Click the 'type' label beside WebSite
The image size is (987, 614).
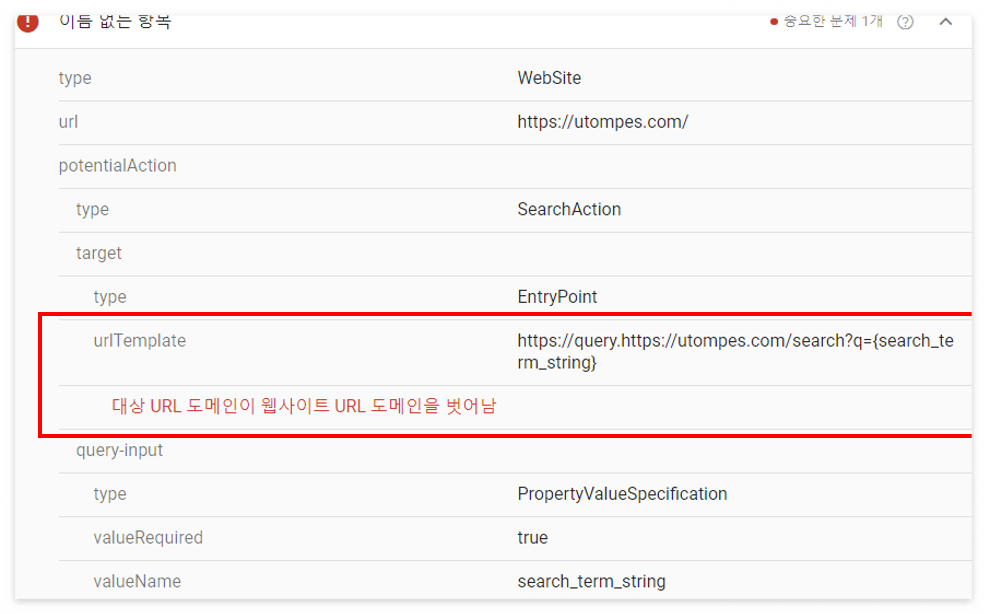(75, 78)
